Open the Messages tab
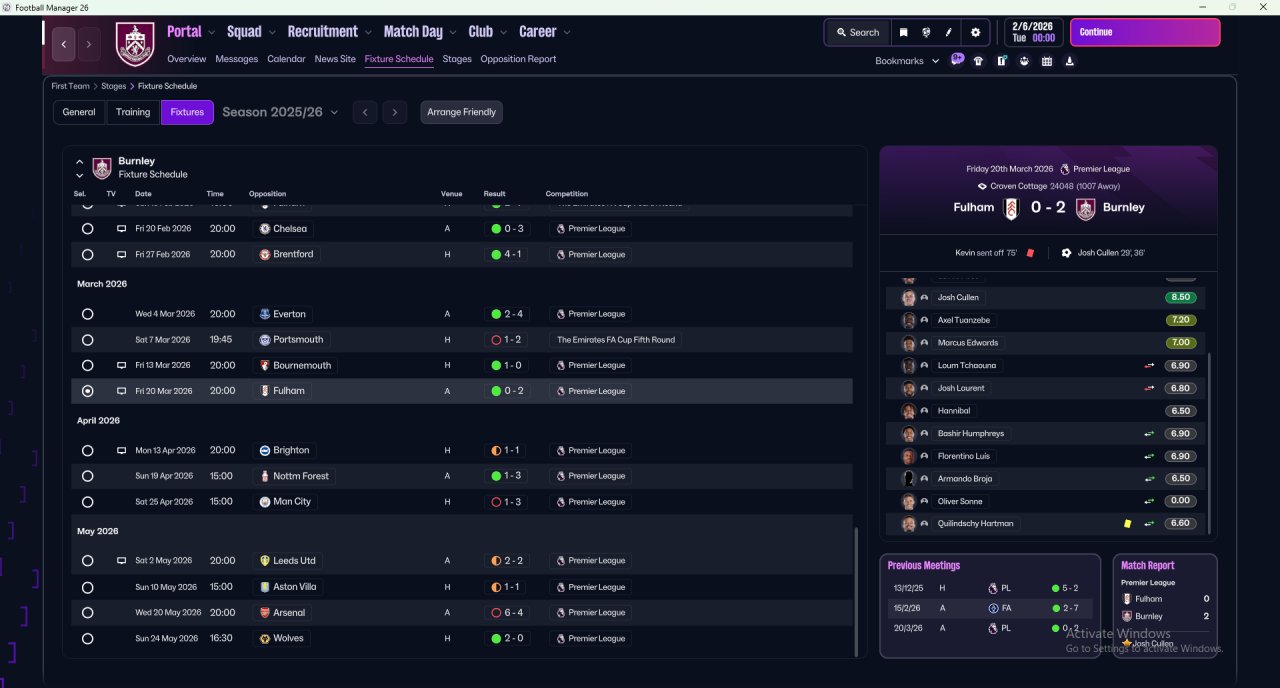 (236, 59)
